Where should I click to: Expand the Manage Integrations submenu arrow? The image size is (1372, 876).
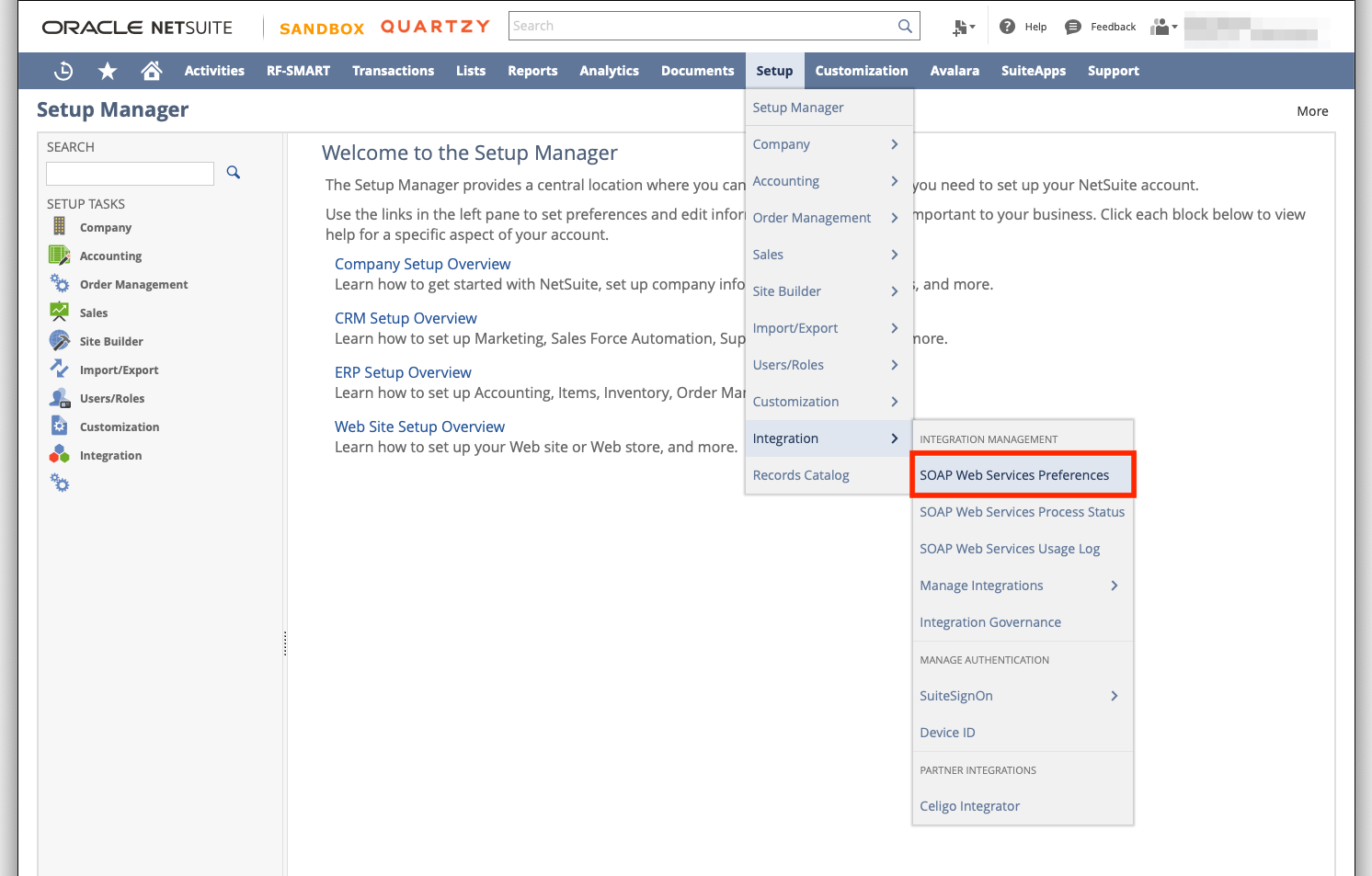tap(1114, 586)
